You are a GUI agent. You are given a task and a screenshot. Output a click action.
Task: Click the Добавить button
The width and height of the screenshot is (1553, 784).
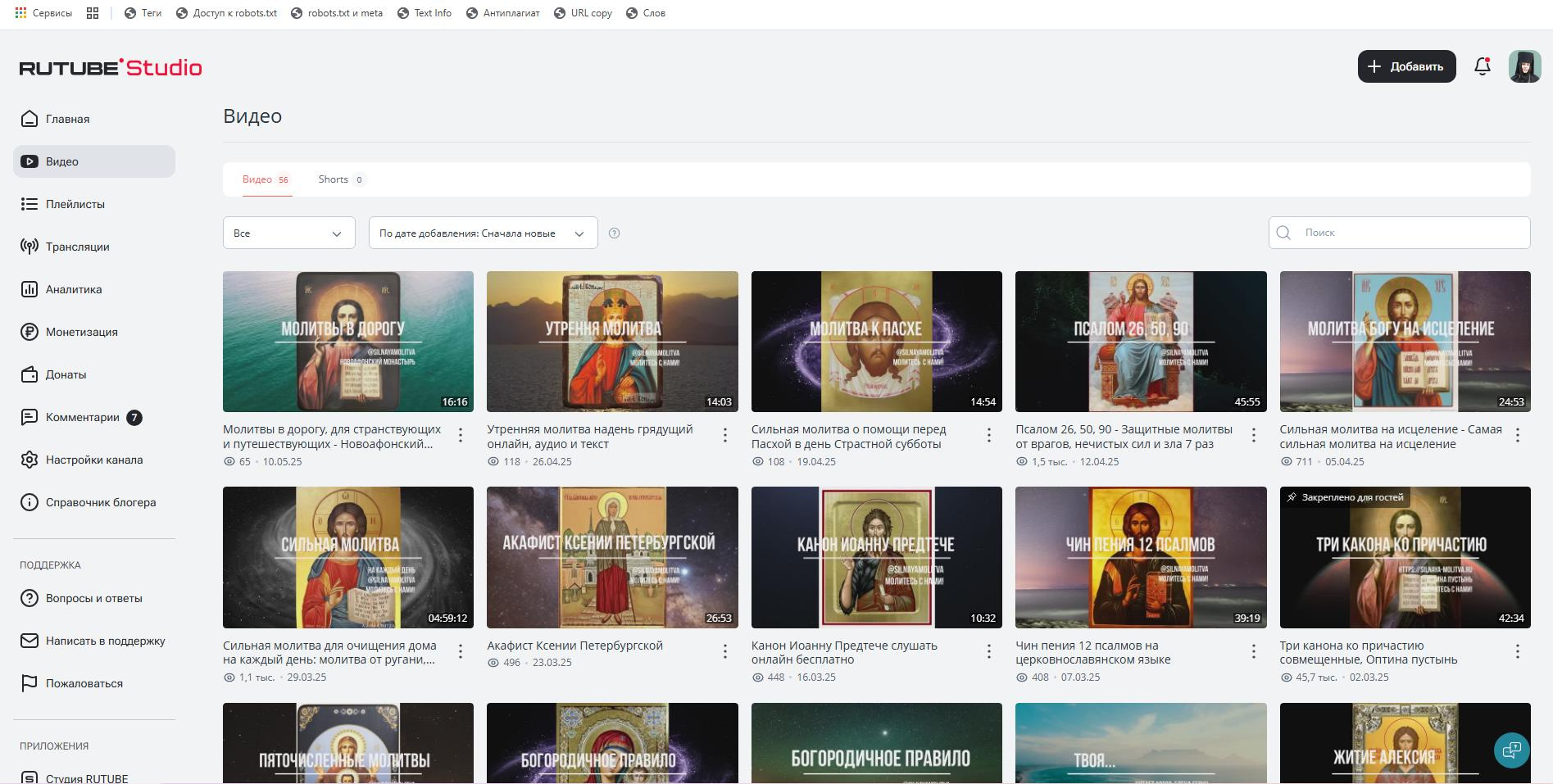(1406, 66)
